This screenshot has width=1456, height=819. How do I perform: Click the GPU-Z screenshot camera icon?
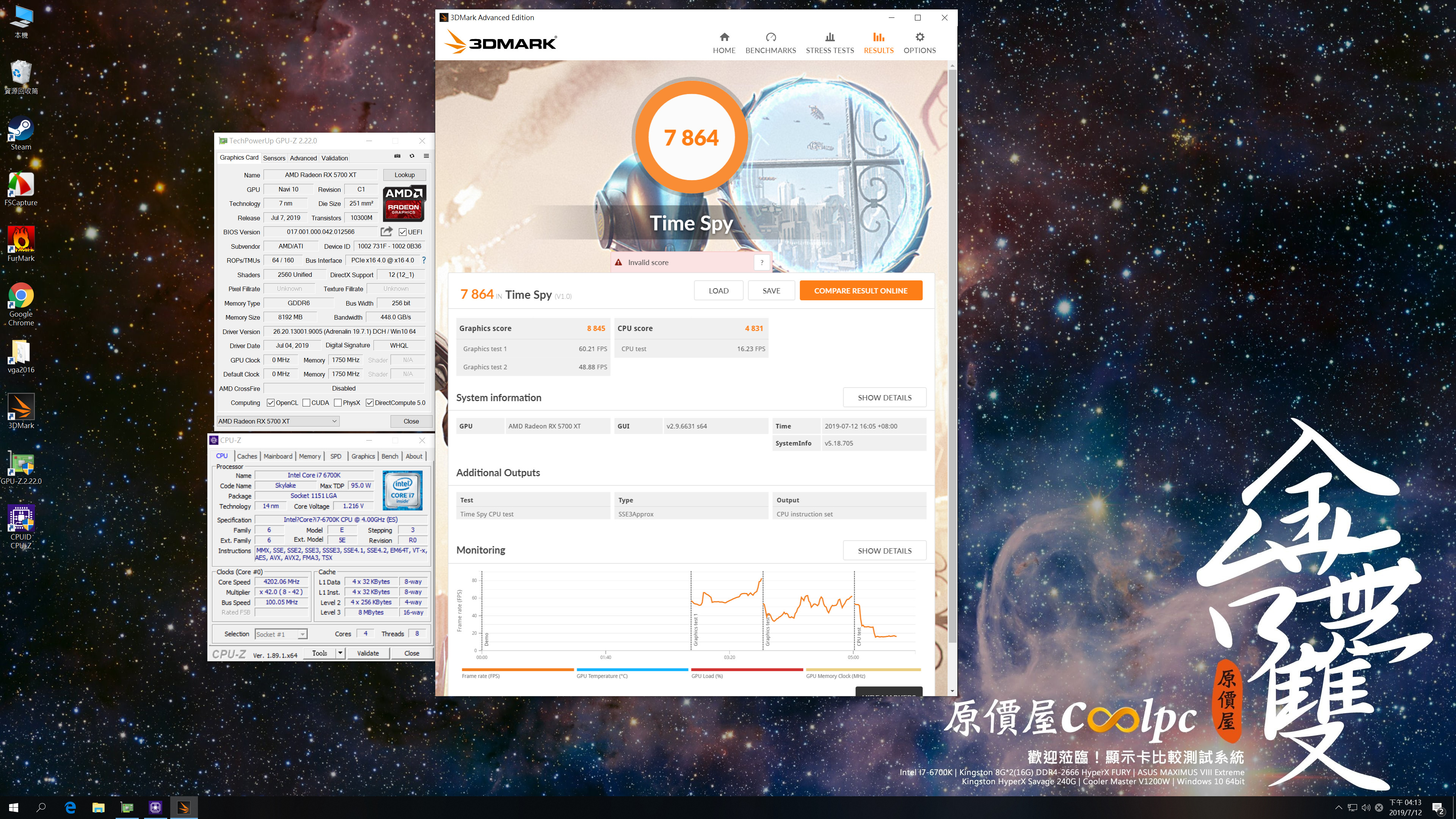[x=397, y=157]
